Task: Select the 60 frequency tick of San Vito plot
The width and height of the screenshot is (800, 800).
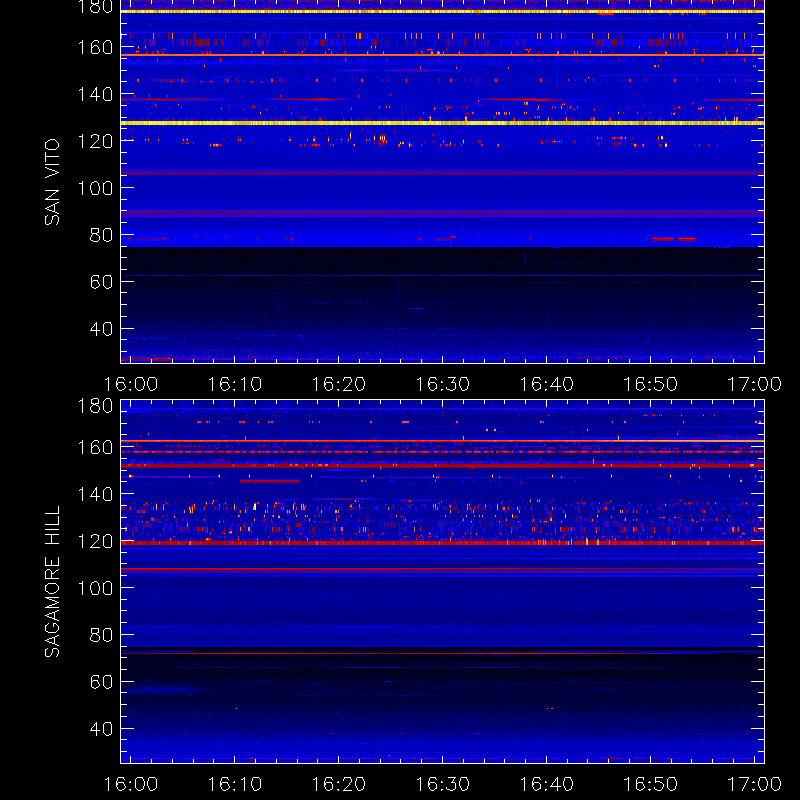Action: click(x=101, y=282)
